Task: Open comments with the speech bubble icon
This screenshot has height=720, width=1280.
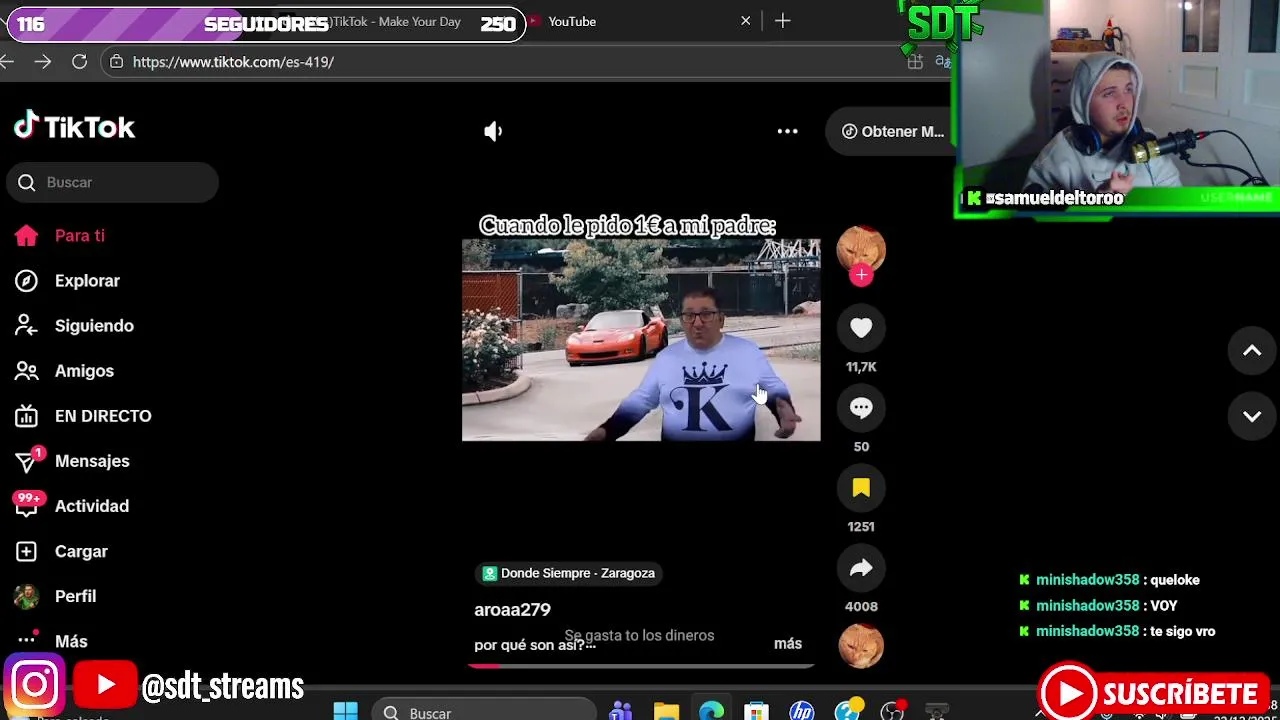Action: pyautogui.click(x=861, y=408)
